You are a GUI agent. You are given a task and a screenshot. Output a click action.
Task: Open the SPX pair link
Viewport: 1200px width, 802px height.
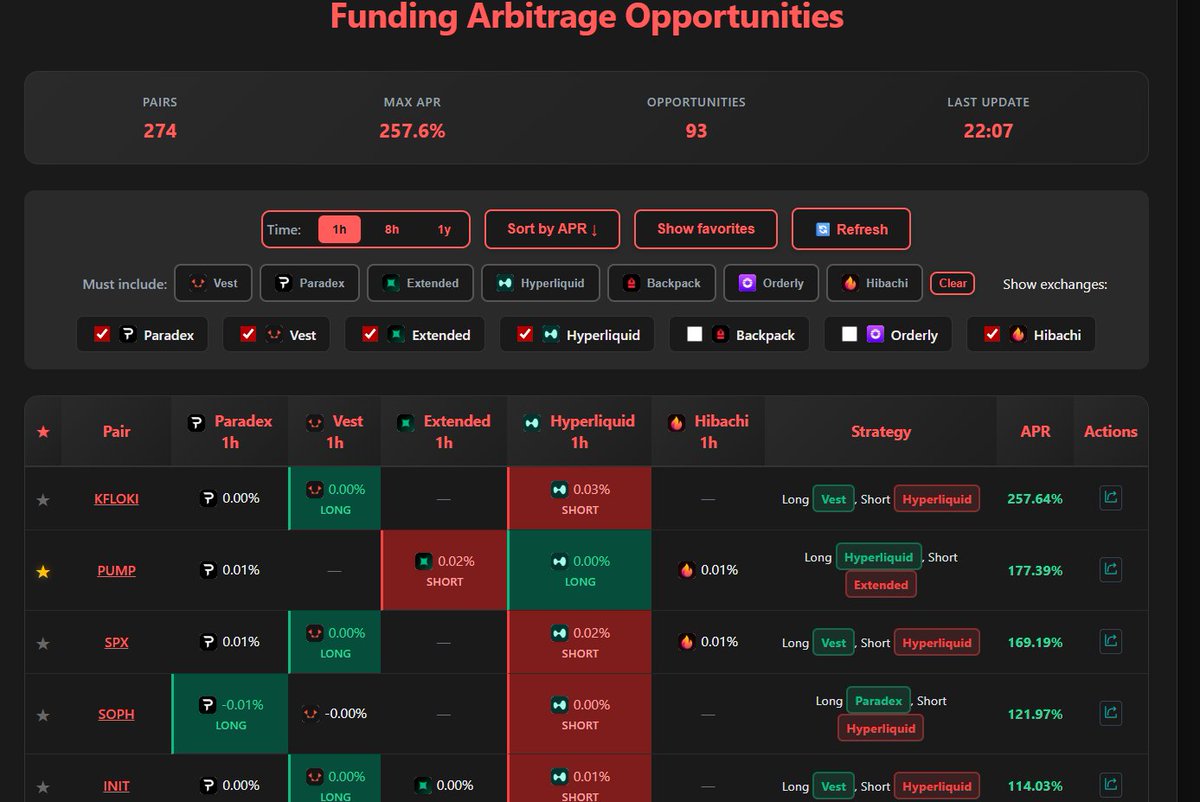coord(116,643)
